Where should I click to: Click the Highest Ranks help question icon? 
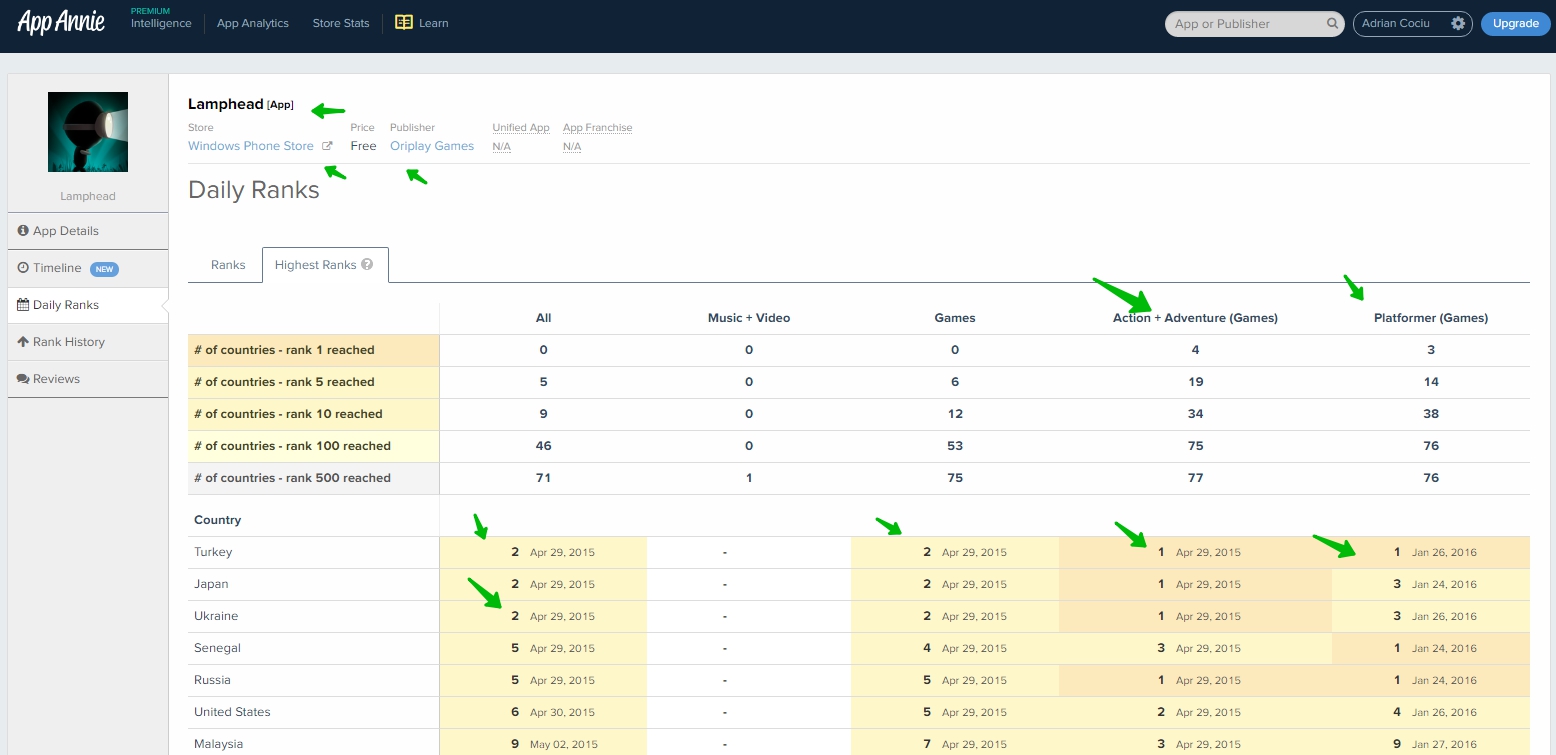[x=367, y=265]
